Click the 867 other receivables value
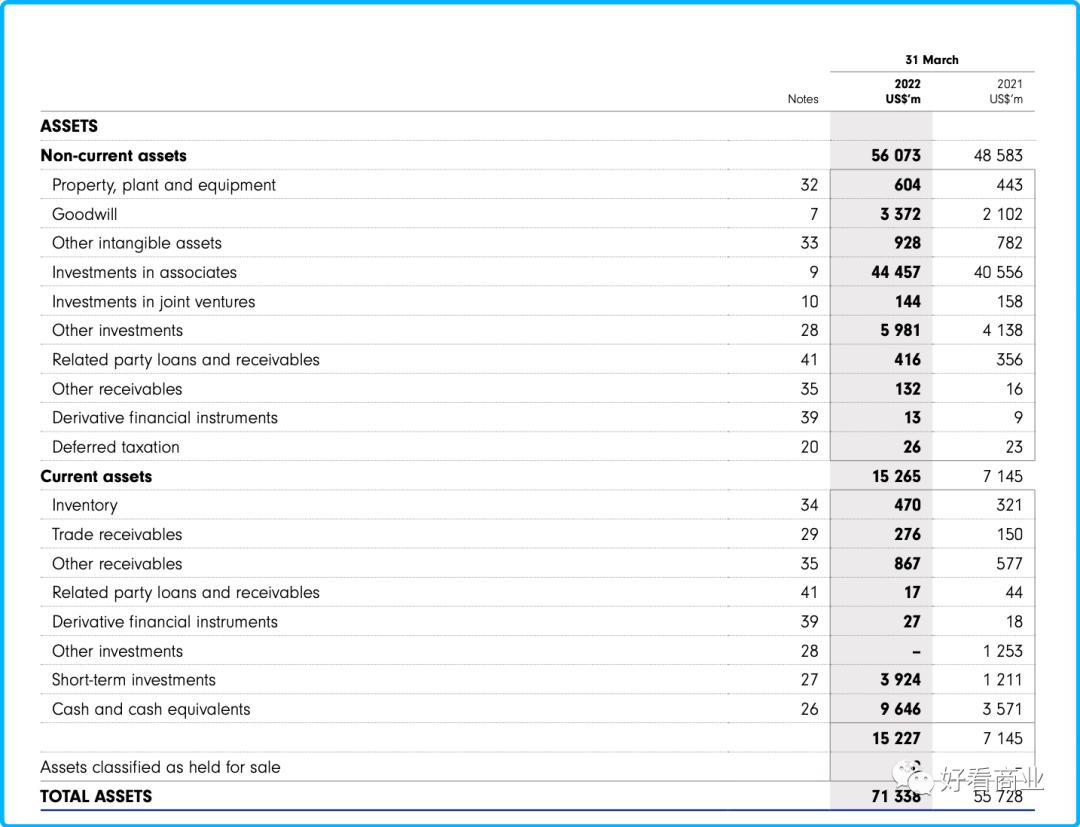The image size is (1080, 827). click(x=907, y=564)
